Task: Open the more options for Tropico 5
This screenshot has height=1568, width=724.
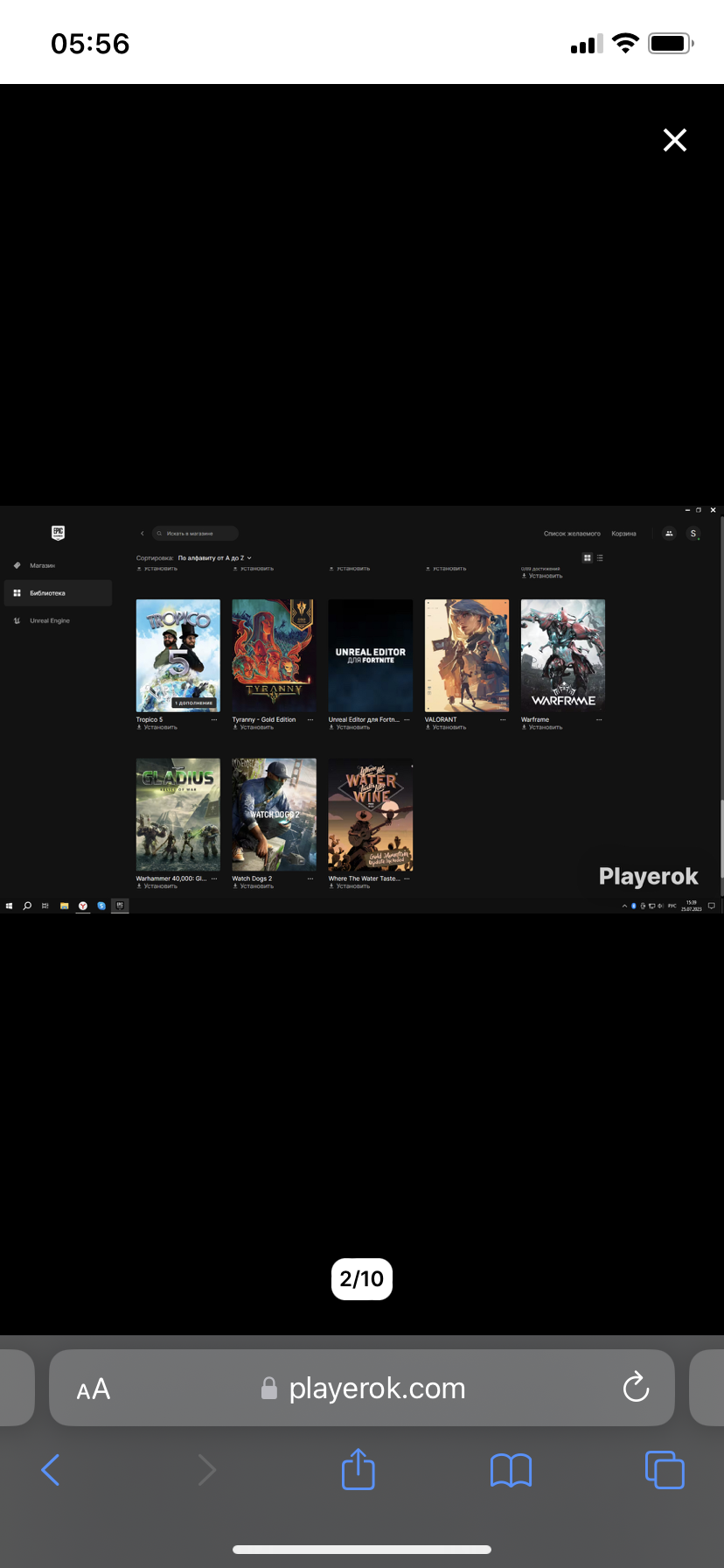Action: click(214, 719)
